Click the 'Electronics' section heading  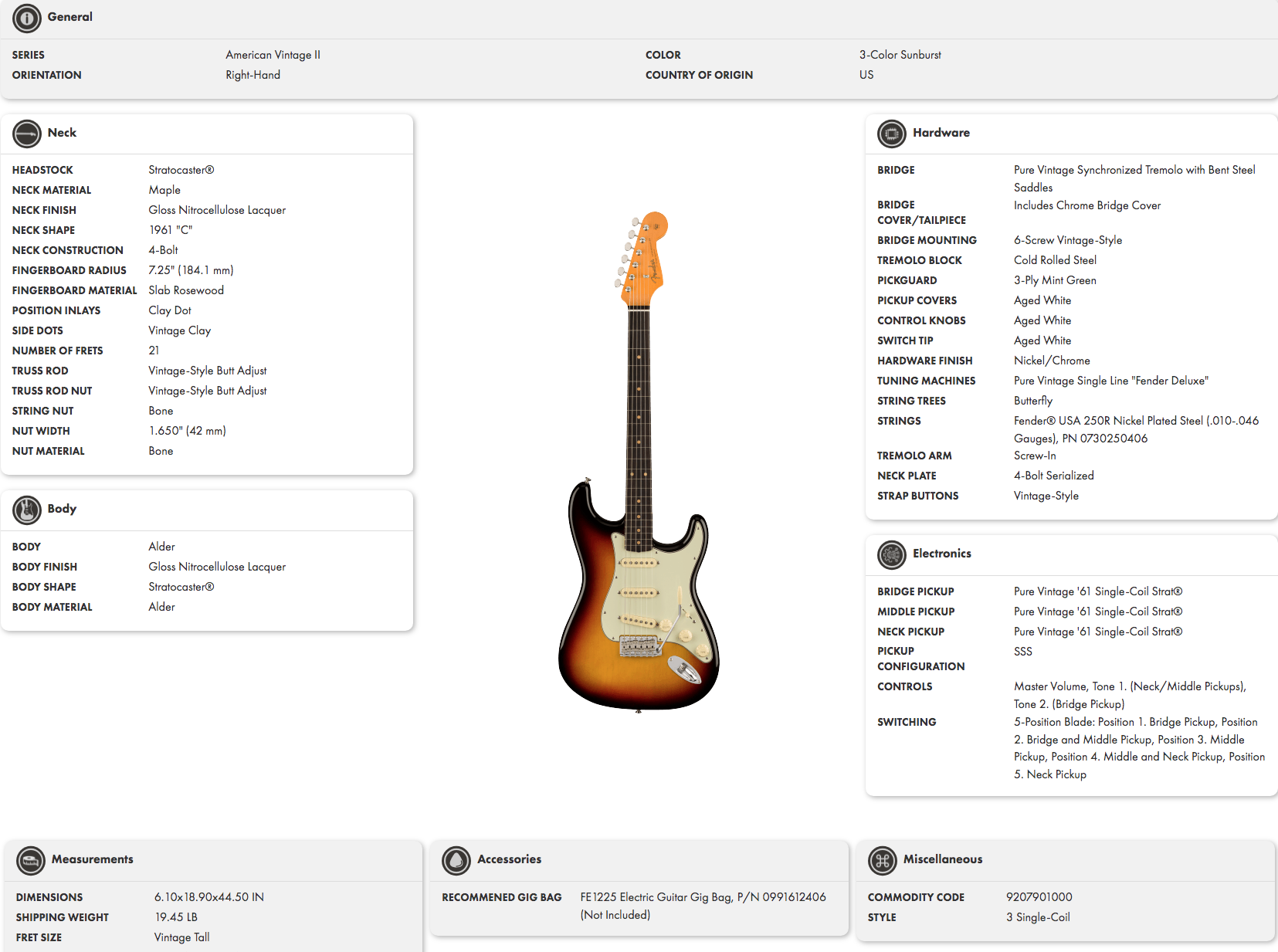942,554
